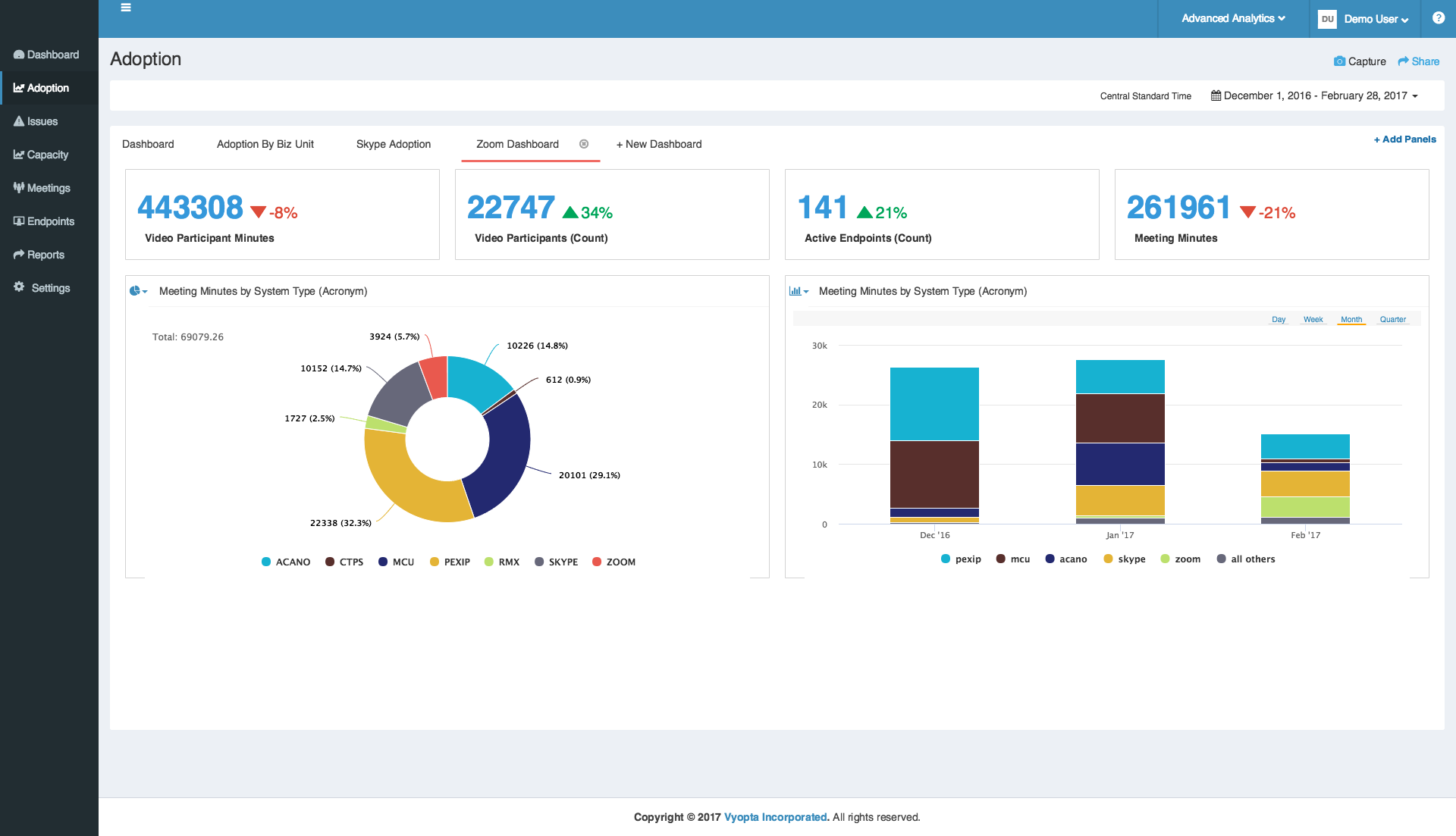
Task: Click the Dec '16 pexip bar segment
Action: tap(934, 404)
